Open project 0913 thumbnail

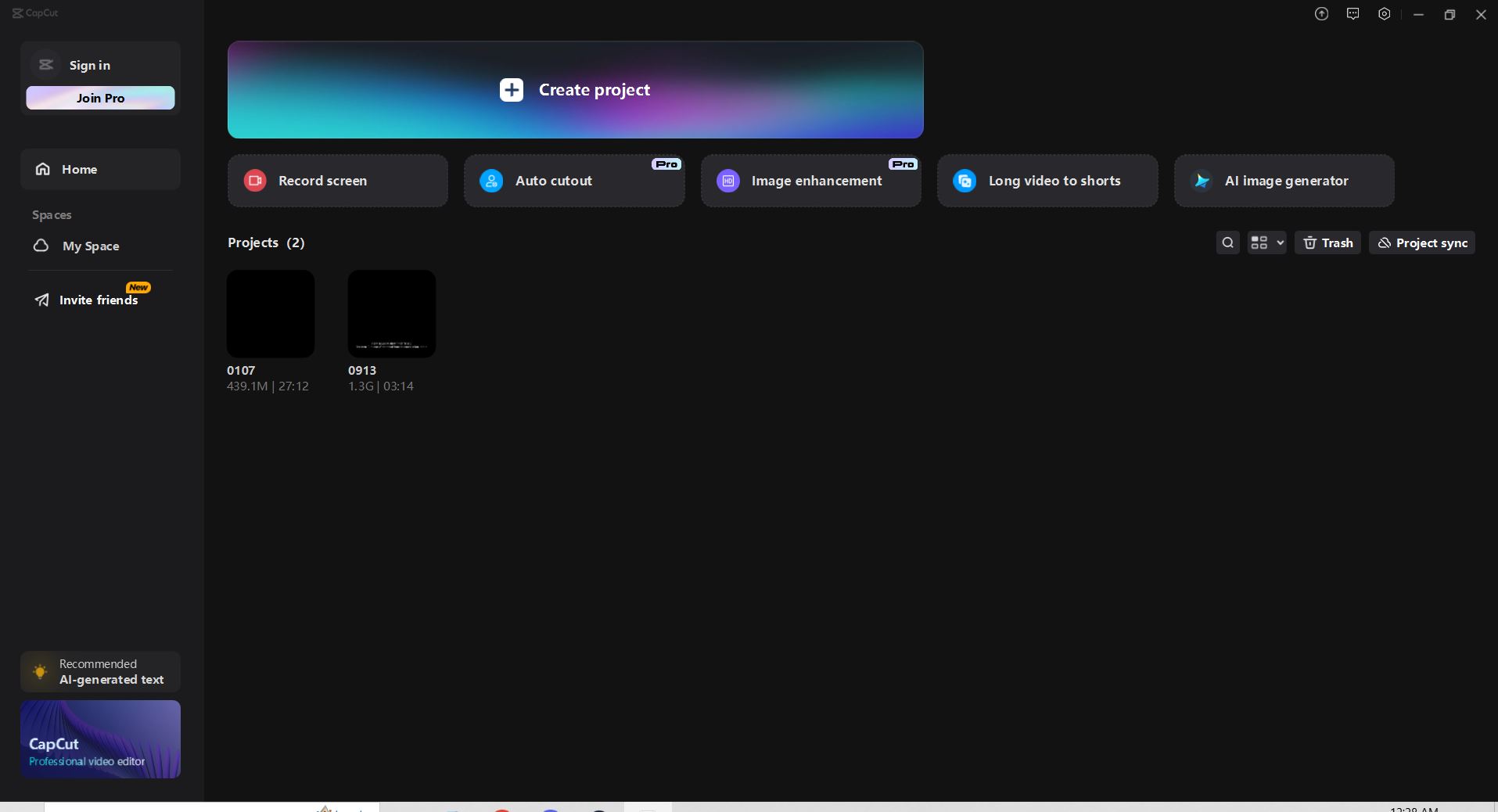pos(392,314)
